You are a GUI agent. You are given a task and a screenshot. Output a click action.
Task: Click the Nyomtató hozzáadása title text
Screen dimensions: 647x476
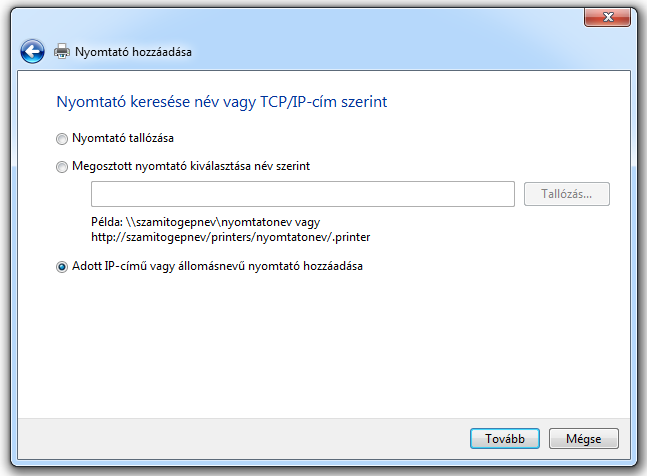point(133,52)
